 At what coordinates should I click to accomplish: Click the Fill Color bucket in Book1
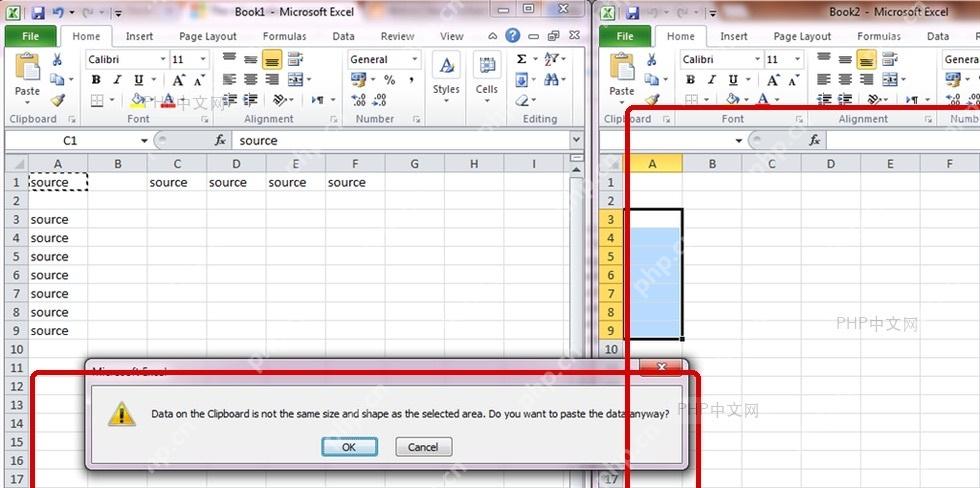point(138,99)
